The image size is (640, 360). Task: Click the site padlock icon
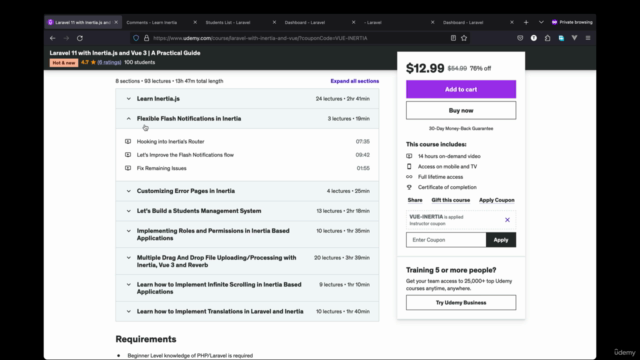point(146,38)
